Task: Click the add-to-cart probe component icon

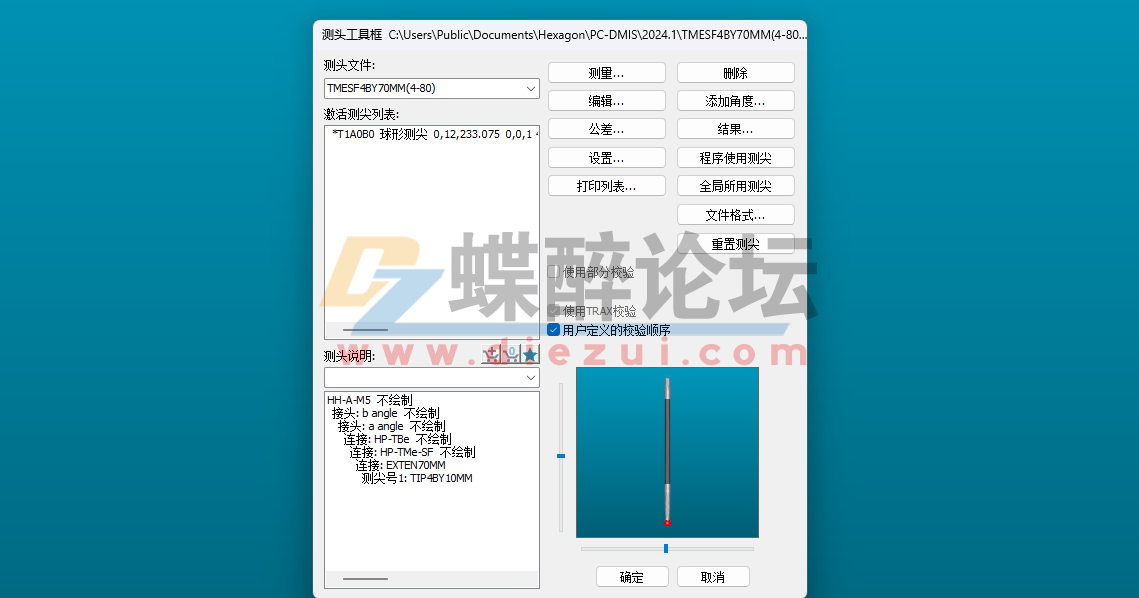Action: [490, 354]
